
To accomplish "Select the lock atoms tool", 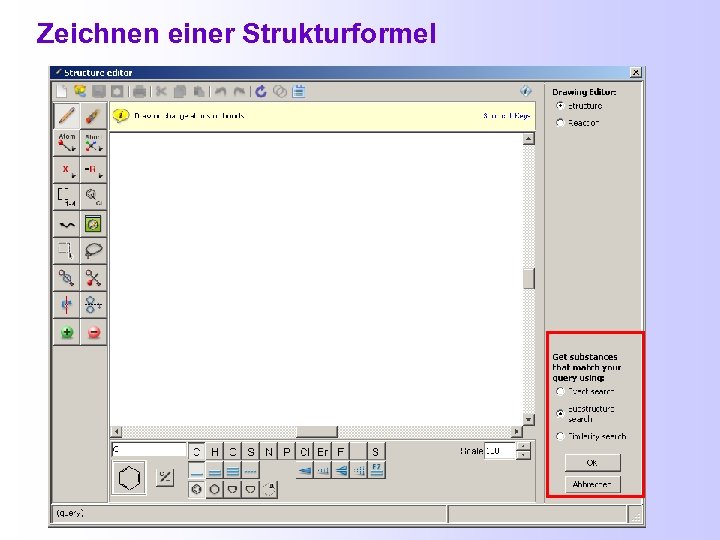I will pos(67,278).
